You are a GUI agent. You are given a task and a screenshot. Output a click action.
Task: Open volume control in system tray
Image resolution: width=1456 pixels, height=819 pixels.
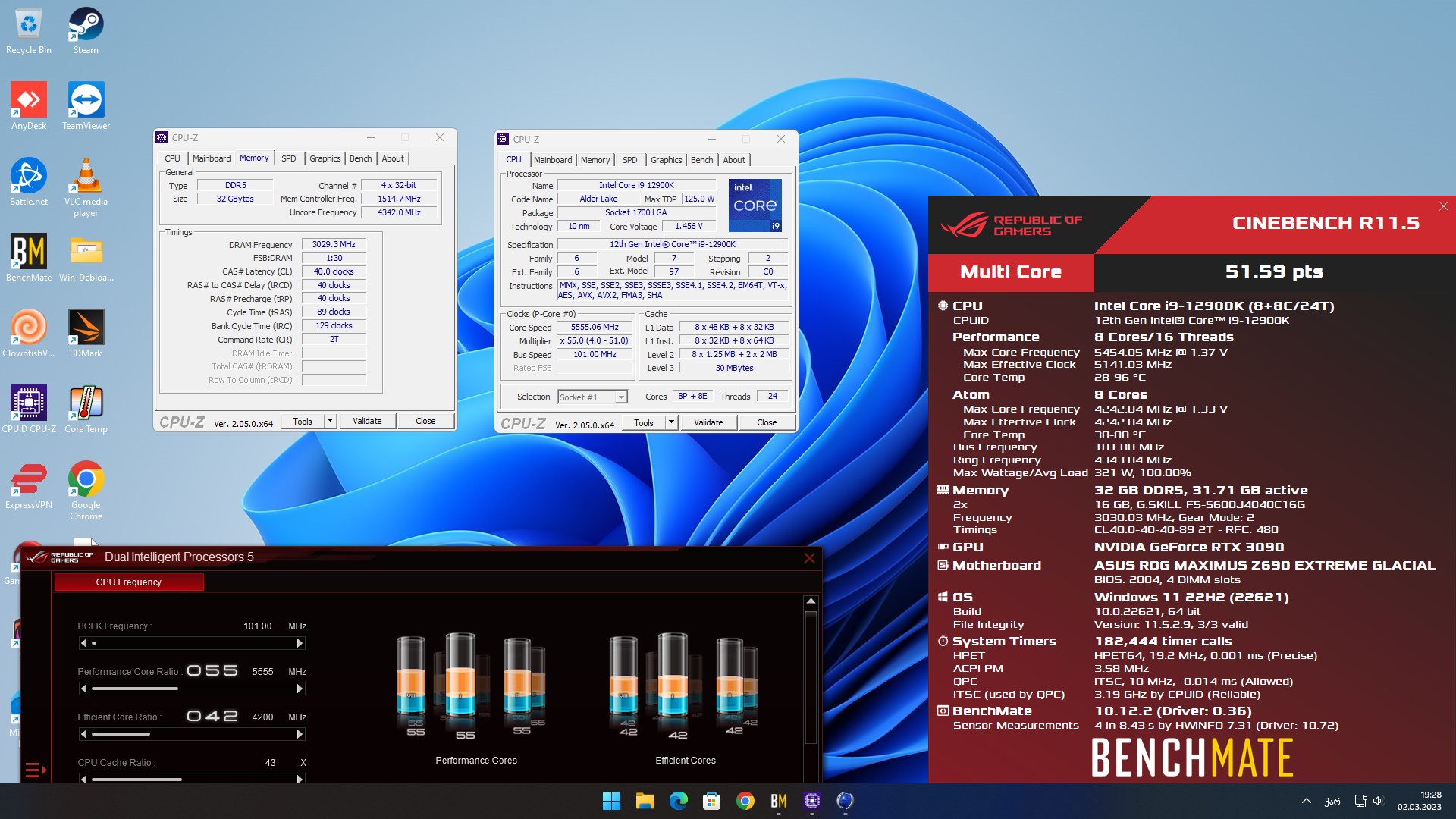1379,801
